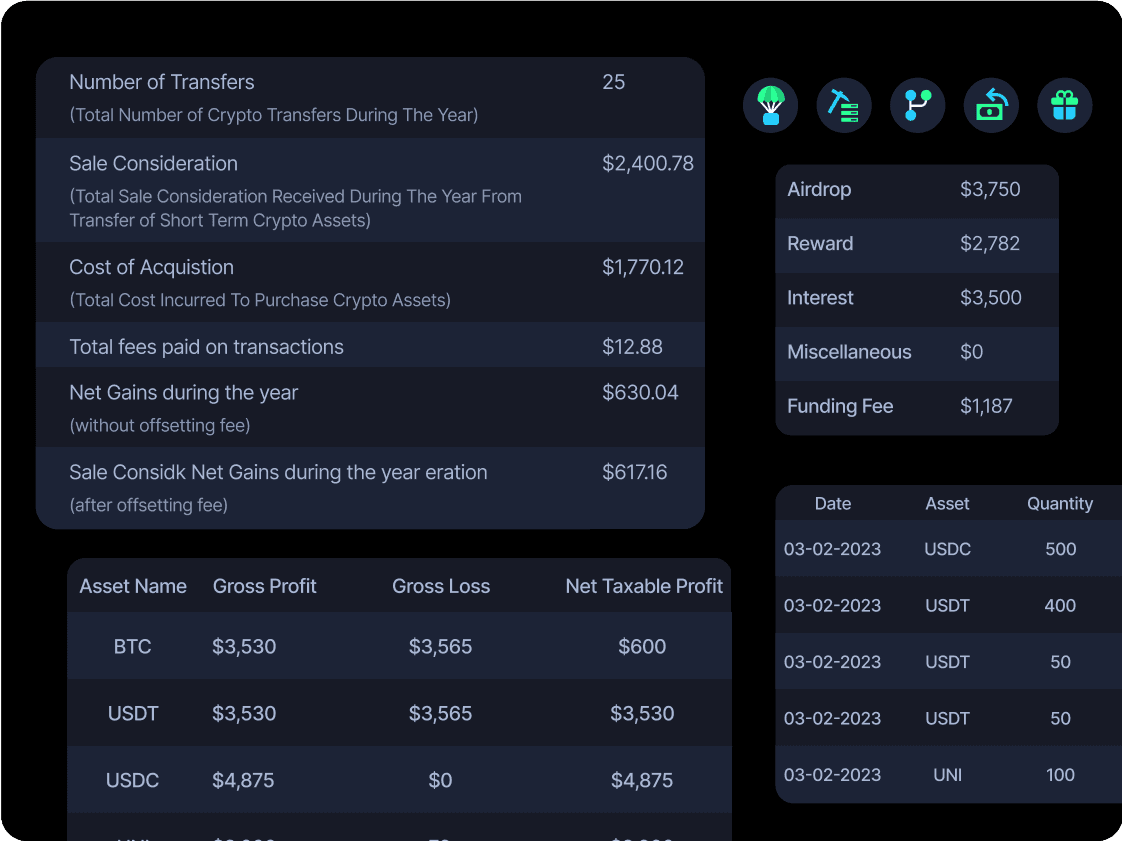Image resolution: width=1122 pixels, height=841 pixels.
Task: Click the UNI transaction dated 03-02-2023
Action: (947, 775)
